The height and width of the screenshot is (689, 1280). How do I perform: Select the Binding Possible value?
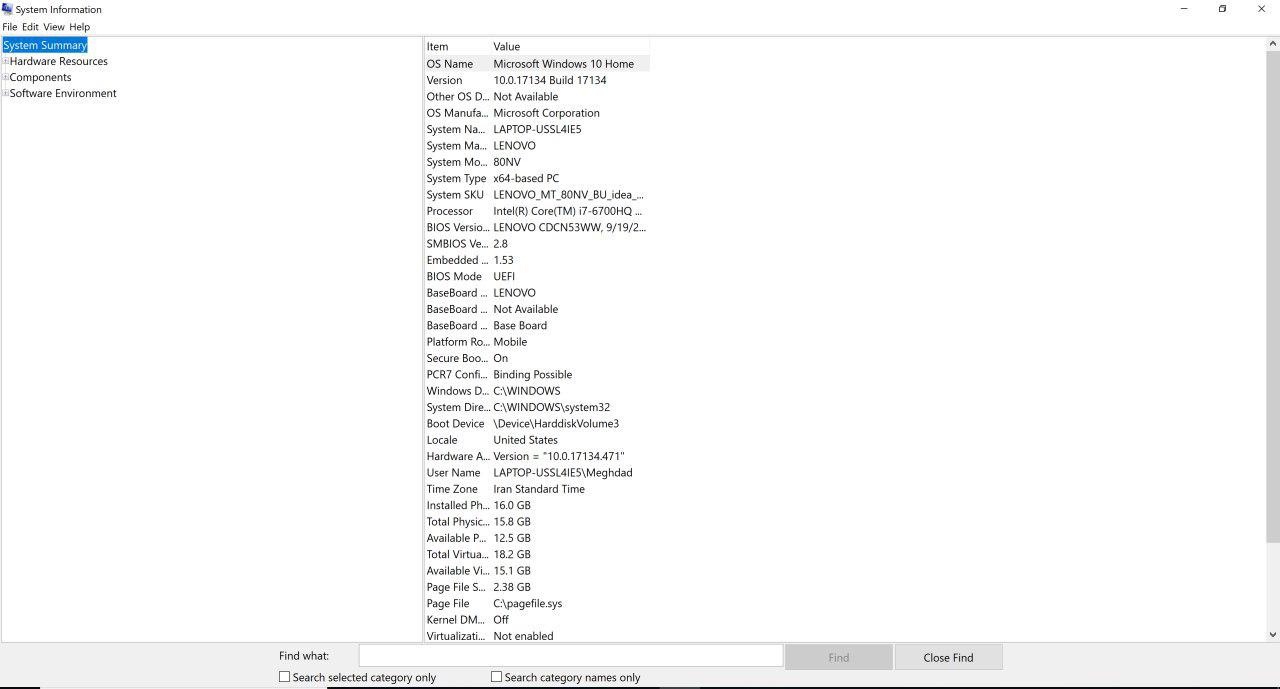coord(532,374)
